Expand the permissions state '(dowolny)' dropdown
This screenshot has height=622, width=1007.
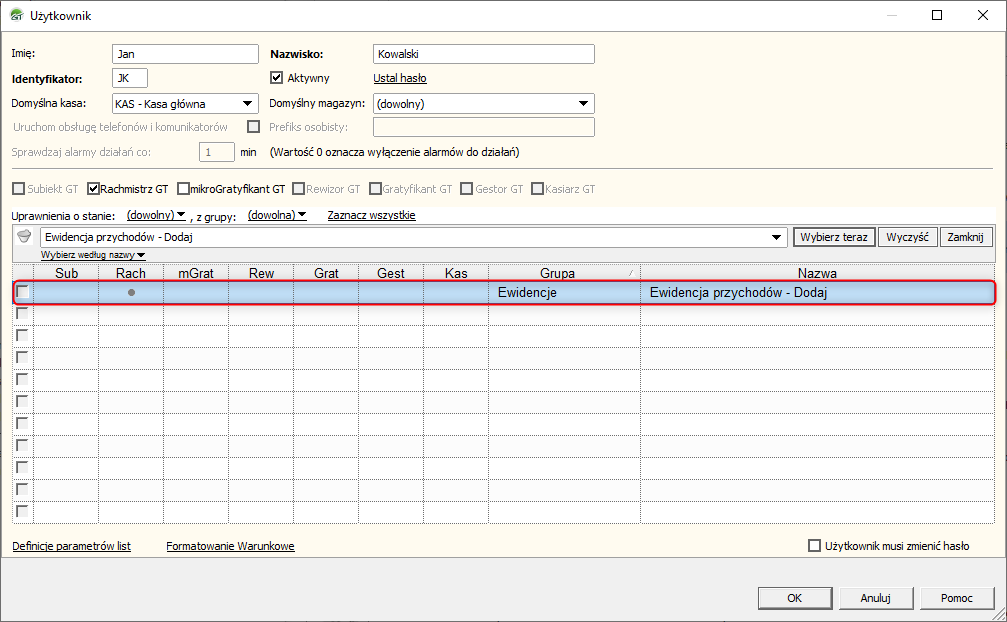(156, 215)
